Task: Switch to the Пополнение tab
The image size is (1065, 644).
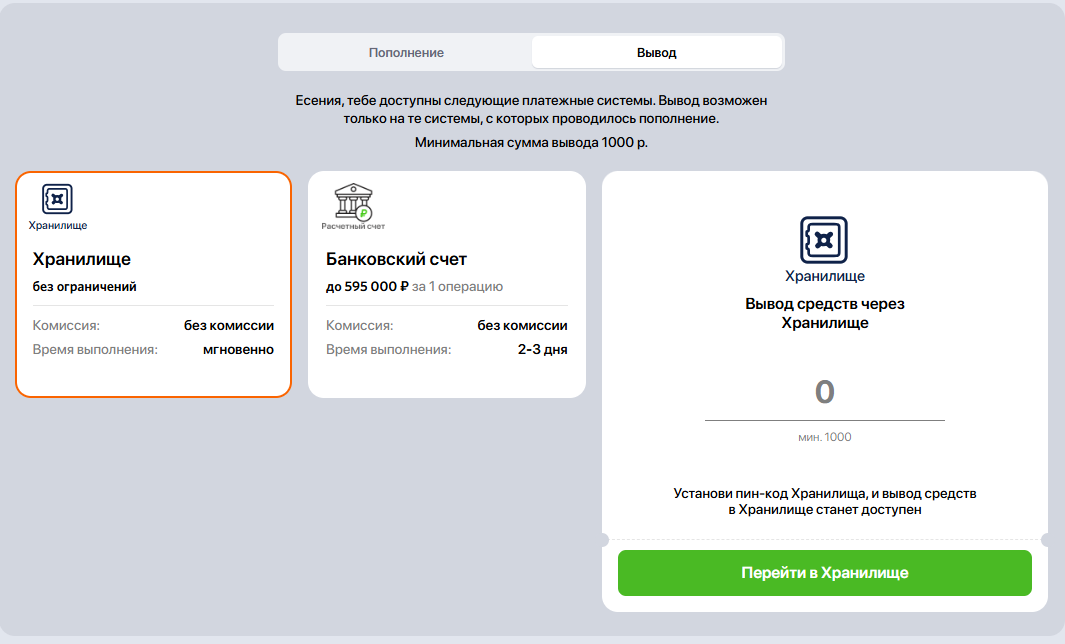Action: pos(406,52)
